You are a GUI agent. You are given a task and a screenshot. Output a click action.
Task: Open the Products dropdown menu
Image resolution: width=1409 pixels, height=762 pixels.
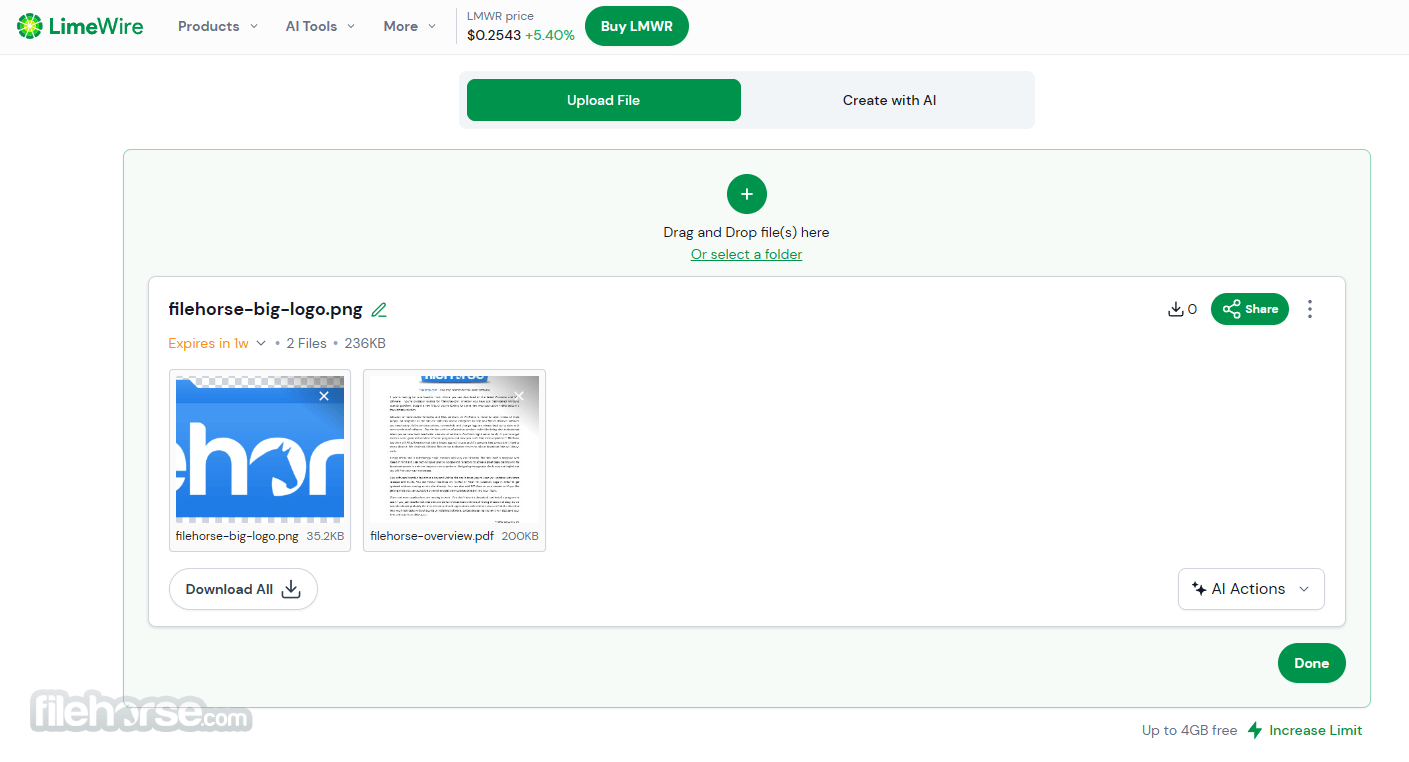(218, 26)
